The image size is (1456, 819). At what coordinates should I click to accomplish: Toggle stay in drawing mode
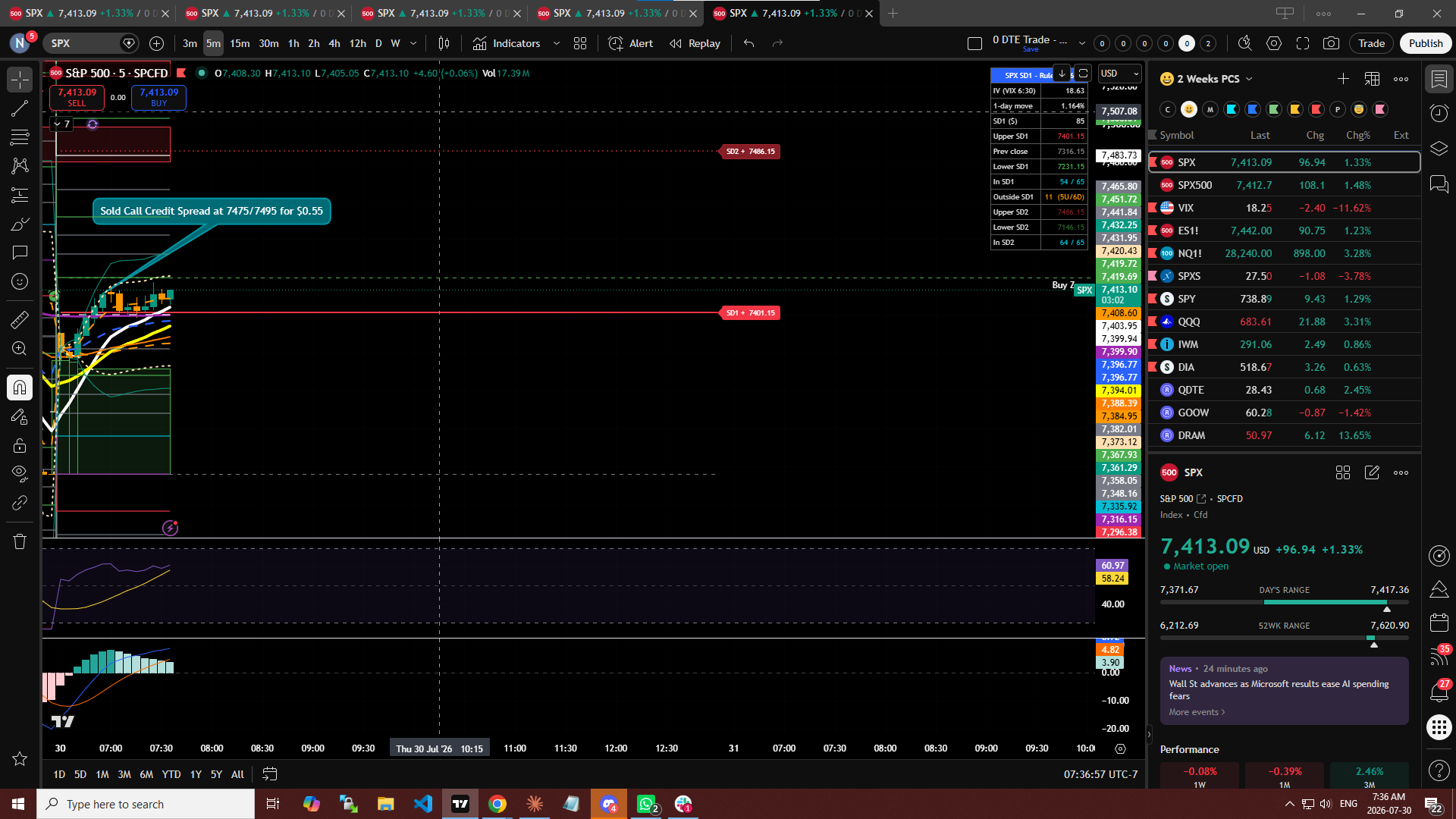click(x=20, y=416)
